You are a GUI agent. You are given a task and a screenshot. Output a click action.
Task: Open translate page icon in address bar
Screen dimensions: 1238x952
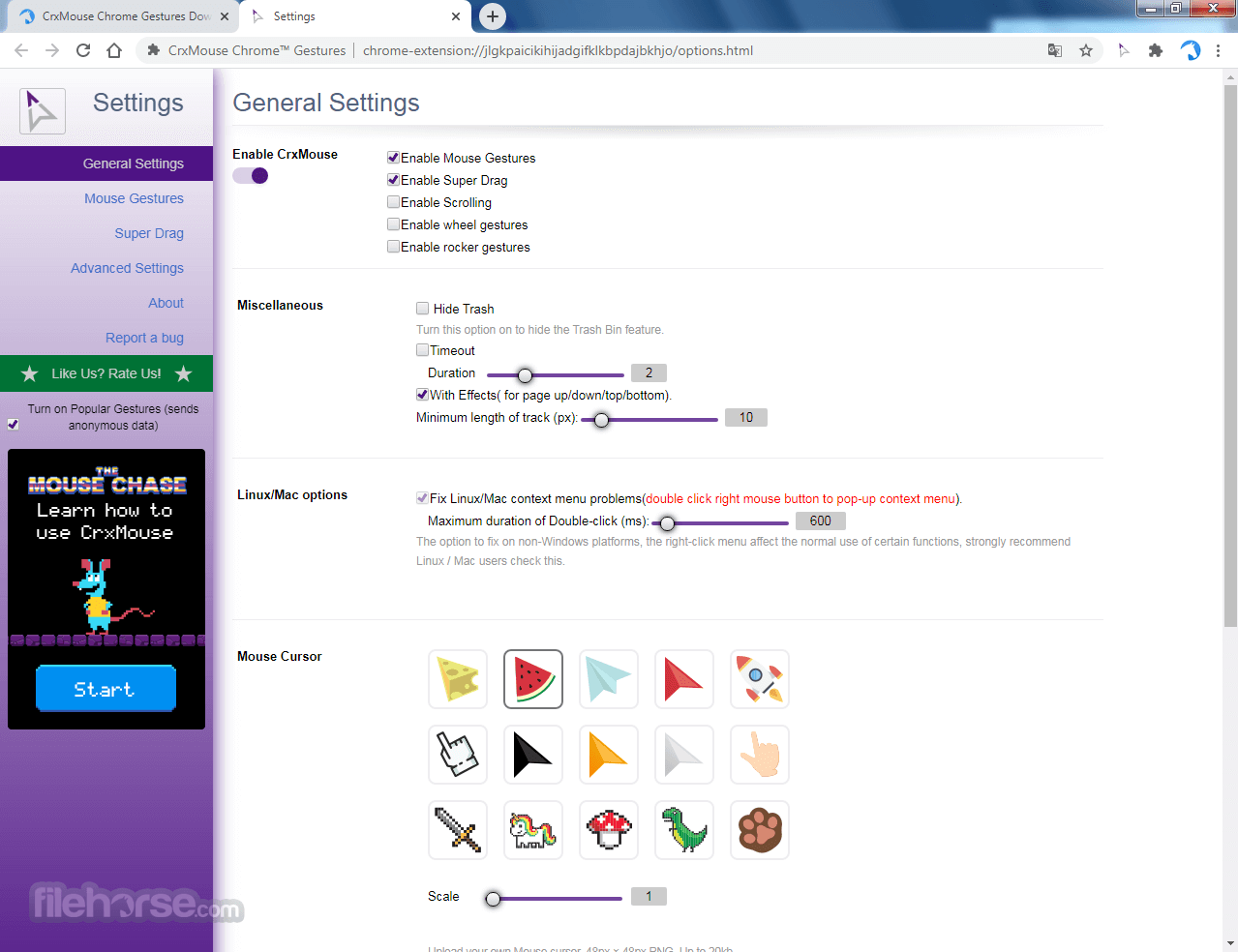click(1055, 50)
